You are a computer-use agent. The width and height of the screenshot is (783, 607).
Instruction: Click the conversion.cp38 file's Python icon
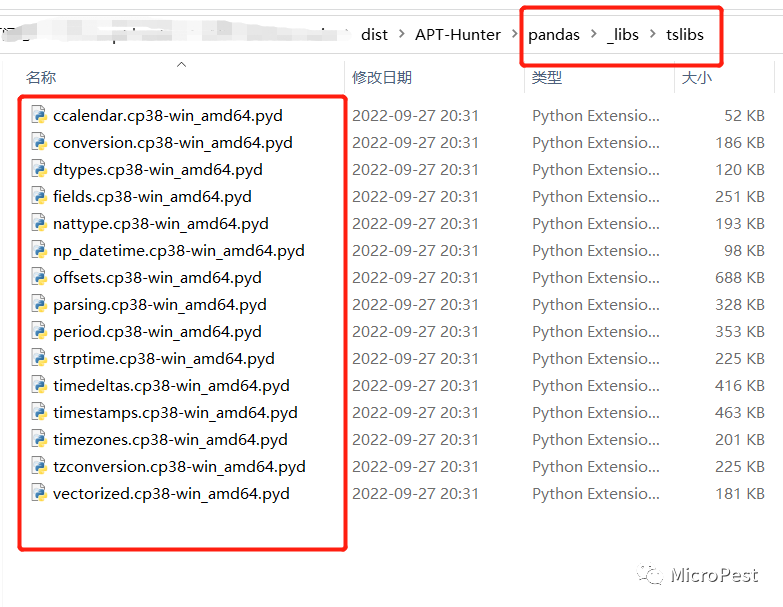[x=39, y=142]
